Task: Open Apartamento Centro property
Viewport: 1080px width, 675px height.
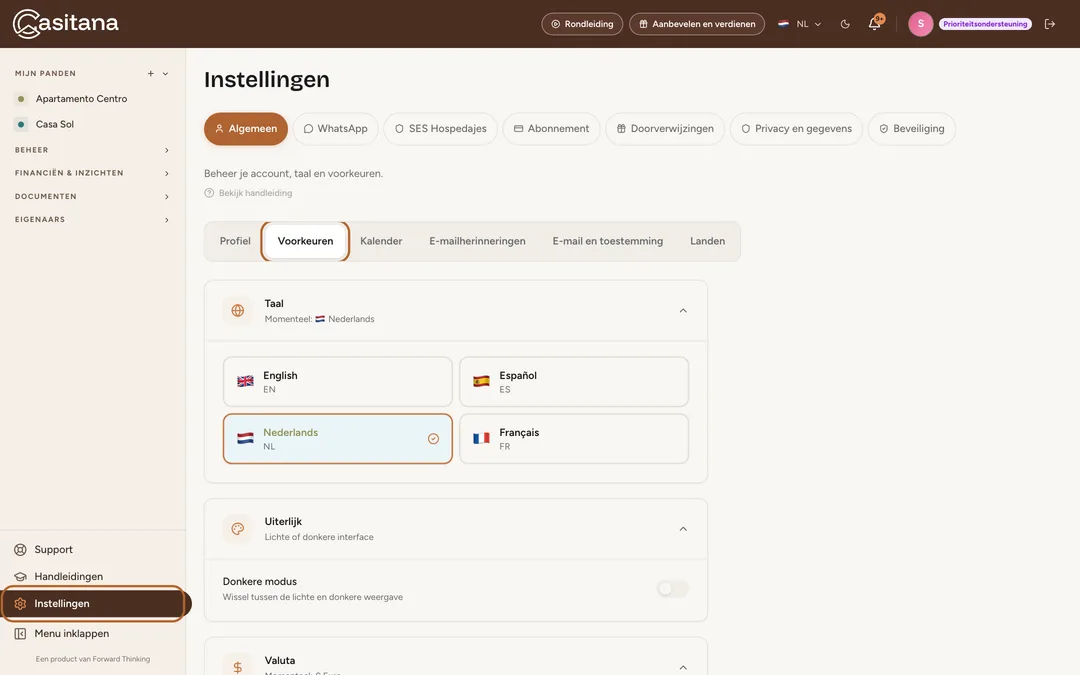Action: (81, 98)
